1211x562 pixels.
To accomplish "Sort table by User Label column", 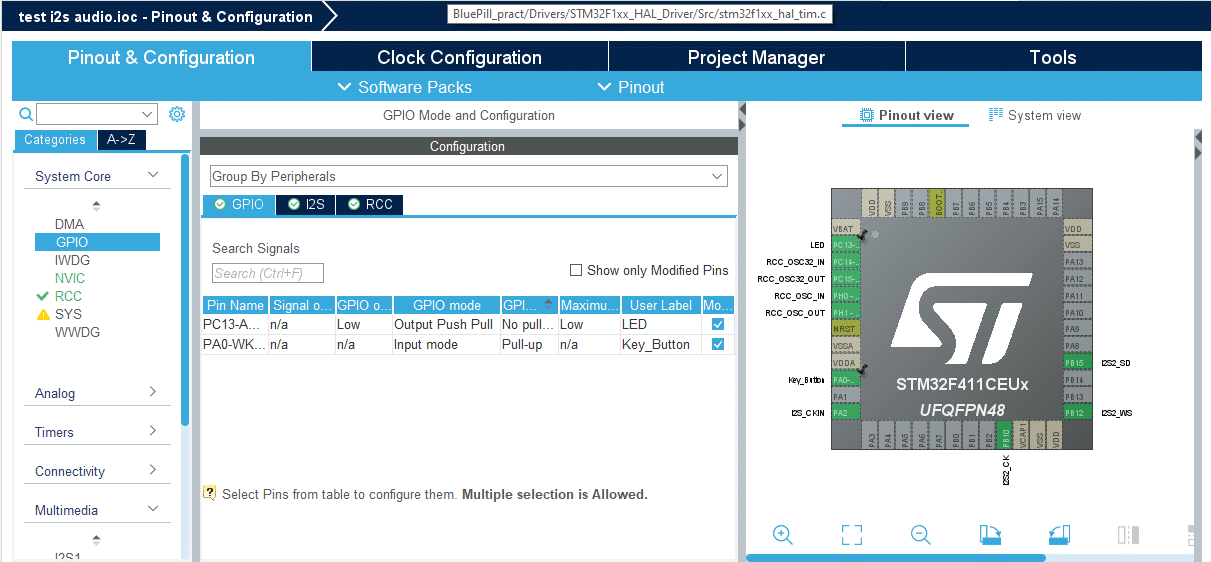I will click(661, 305).
